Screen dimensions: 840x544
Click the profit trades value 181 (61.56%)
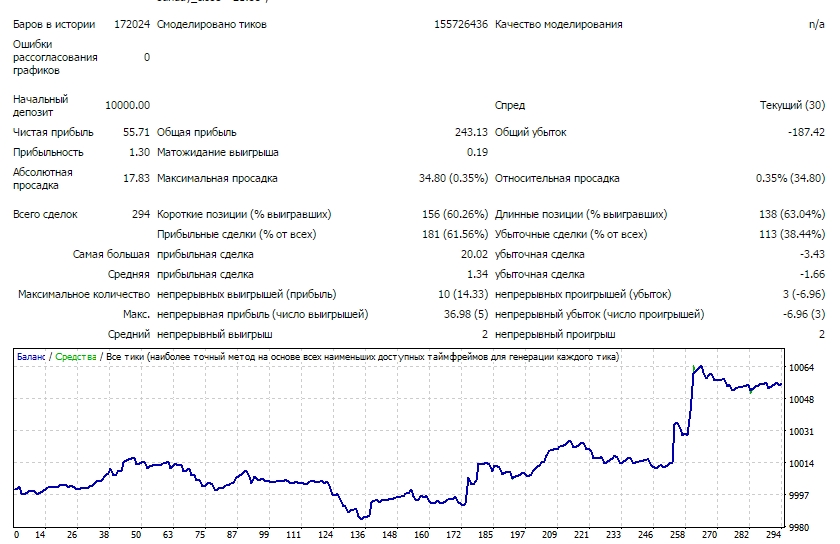coord(455,234)
